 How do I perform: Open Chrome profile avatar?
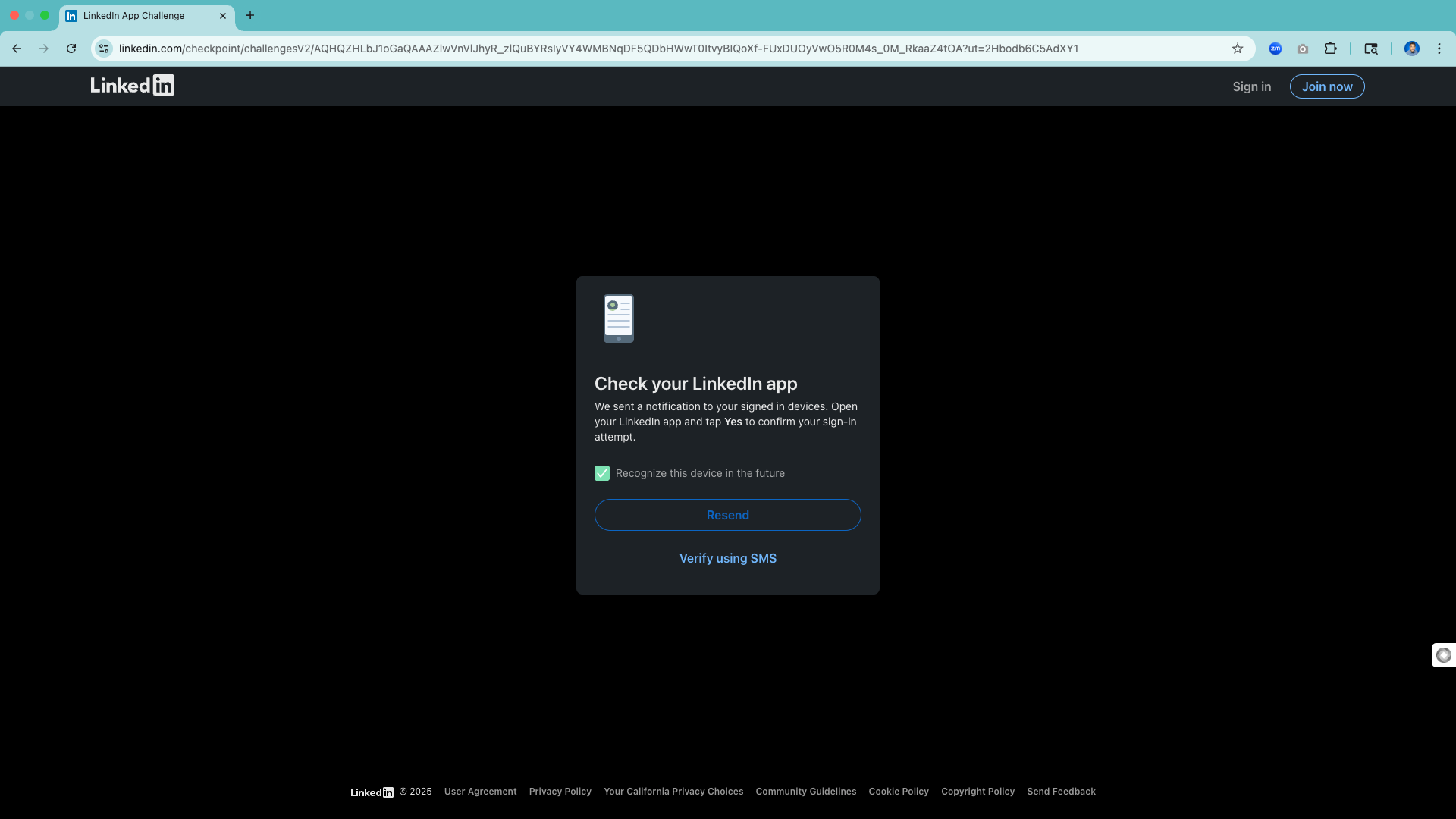1411,49
